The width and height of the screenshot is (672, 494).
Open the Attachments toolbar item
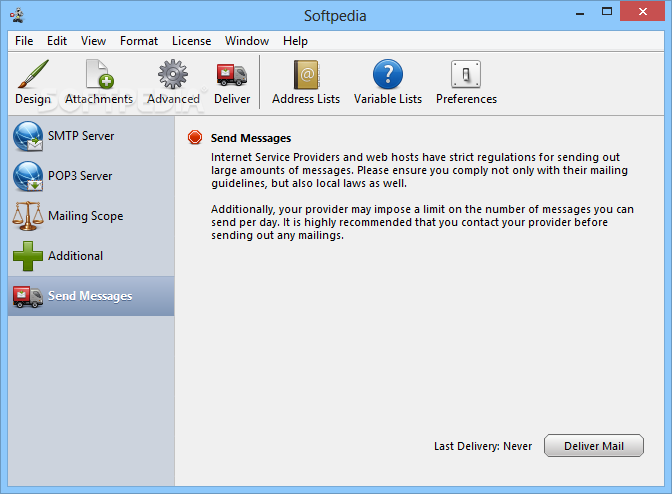tap(99, 82)
